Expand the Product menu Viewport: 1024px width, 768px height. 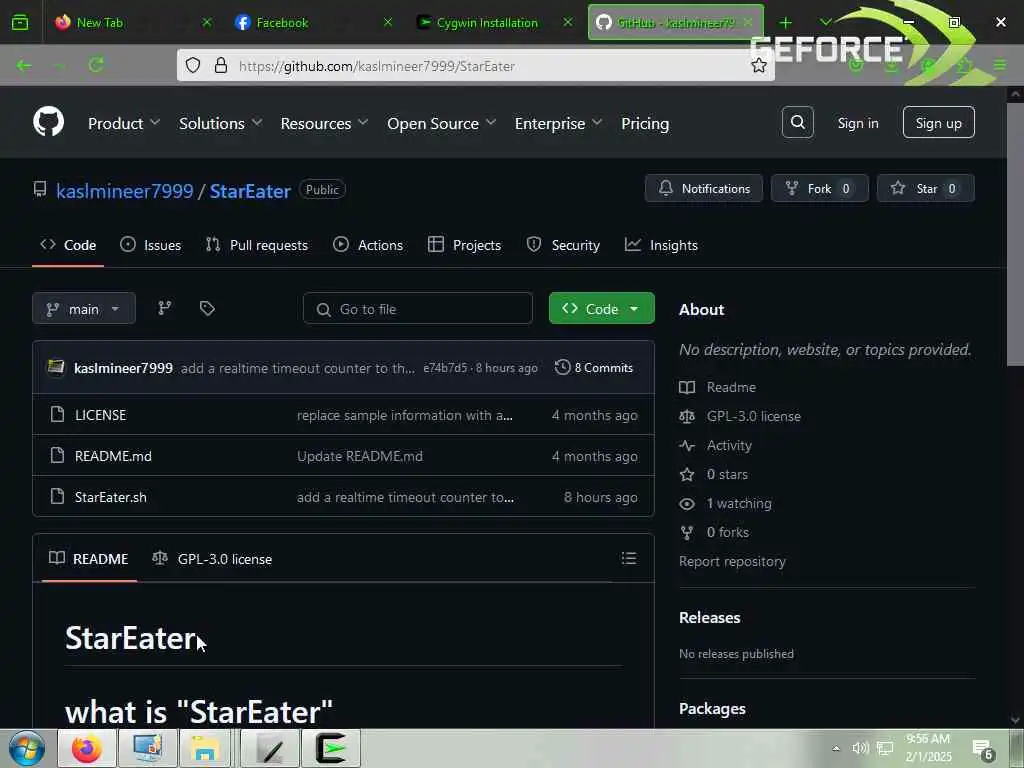123,123
